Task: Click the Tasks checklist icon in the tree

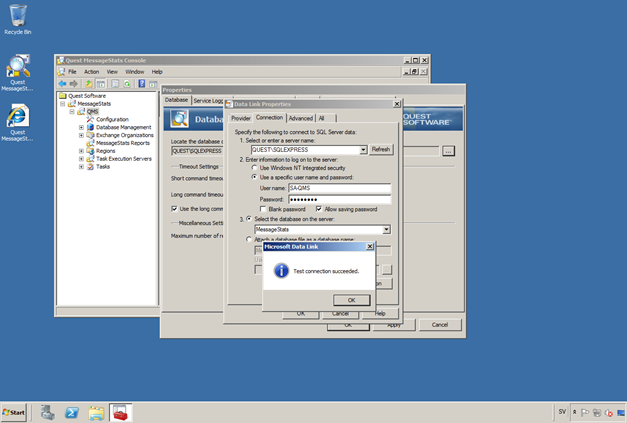Action: pyautogui.click(x=90, y=166)
